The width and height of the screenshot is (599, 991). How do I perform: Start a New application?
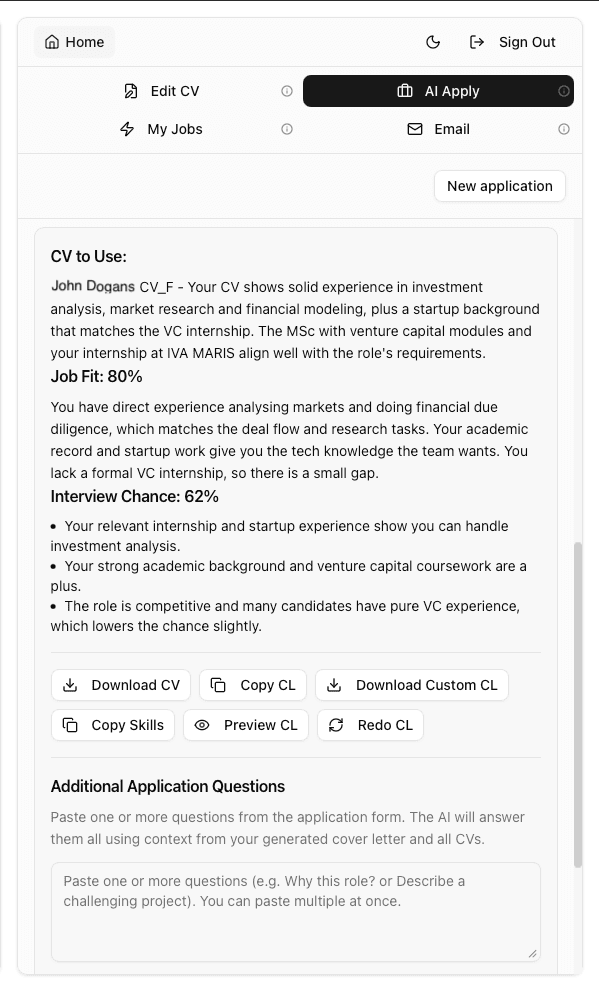(x=499, y=186)
